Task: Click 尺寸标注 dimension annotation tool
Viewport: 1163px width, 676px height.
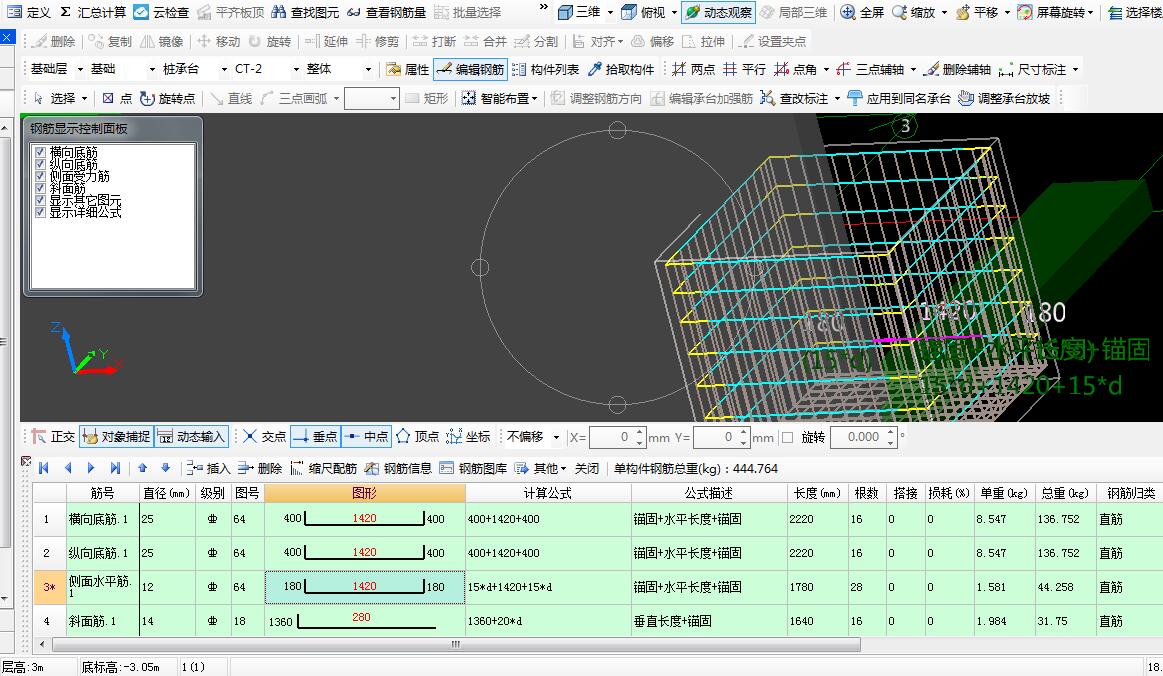Action: pyautogui.click(x=1032, y=69)
